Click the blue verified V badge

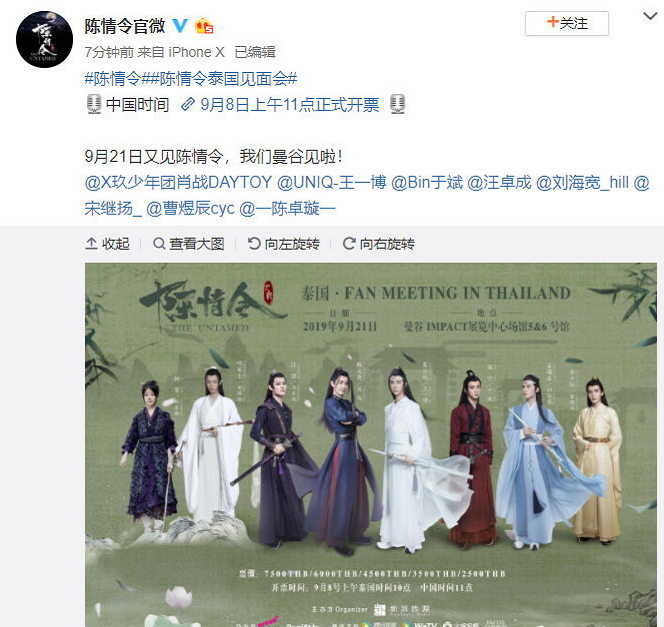tap(180, 25)
